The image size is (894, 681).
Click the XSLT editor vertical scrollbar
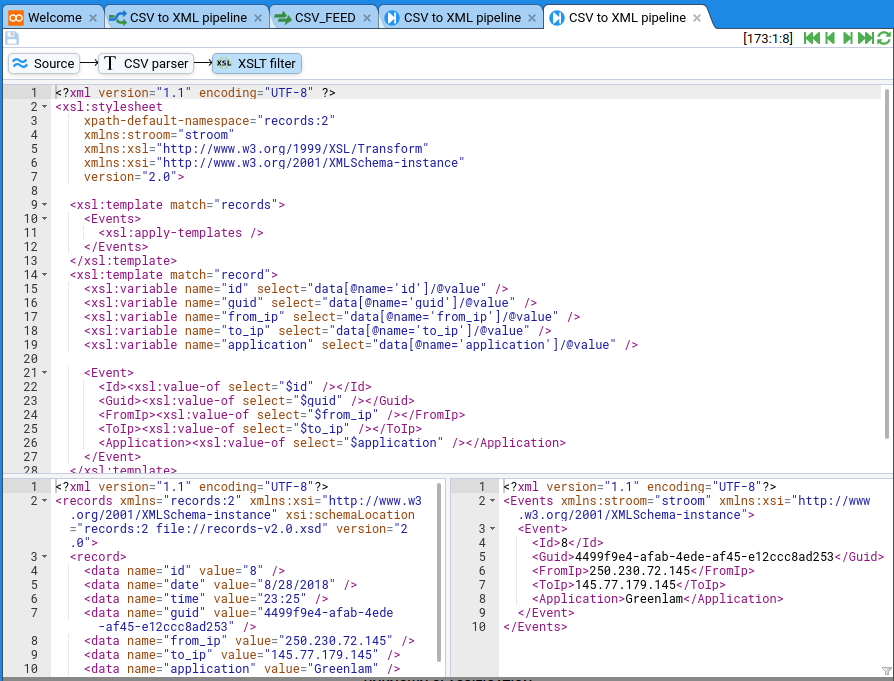pos(885,260)
